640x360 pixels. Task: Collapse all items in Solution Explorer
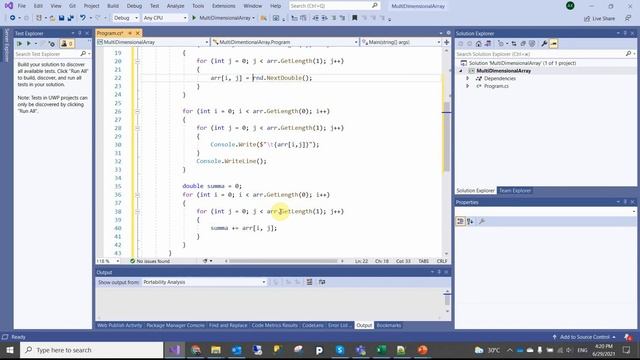click(x=523, y=44)
